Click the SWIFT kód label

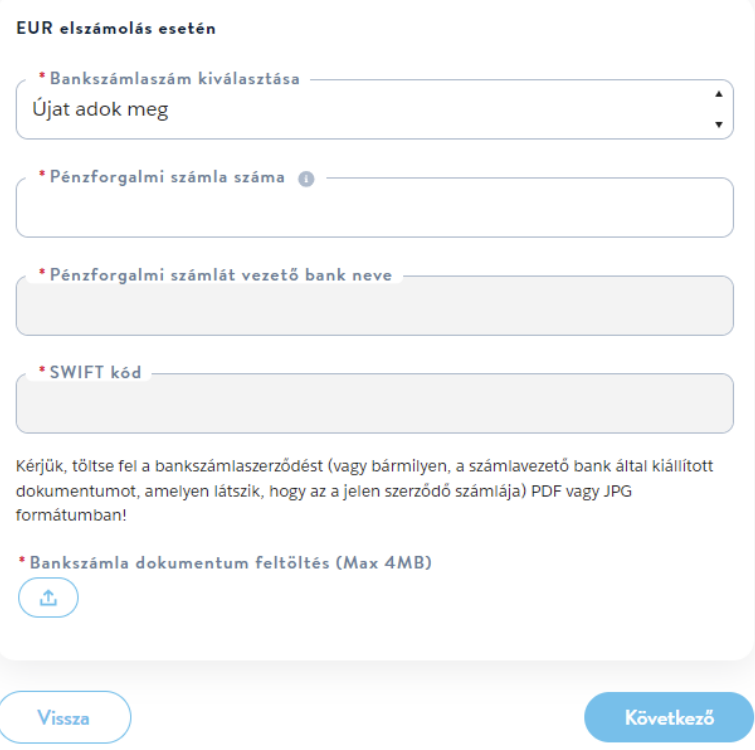pyautogui.click(x=95, y=372)
